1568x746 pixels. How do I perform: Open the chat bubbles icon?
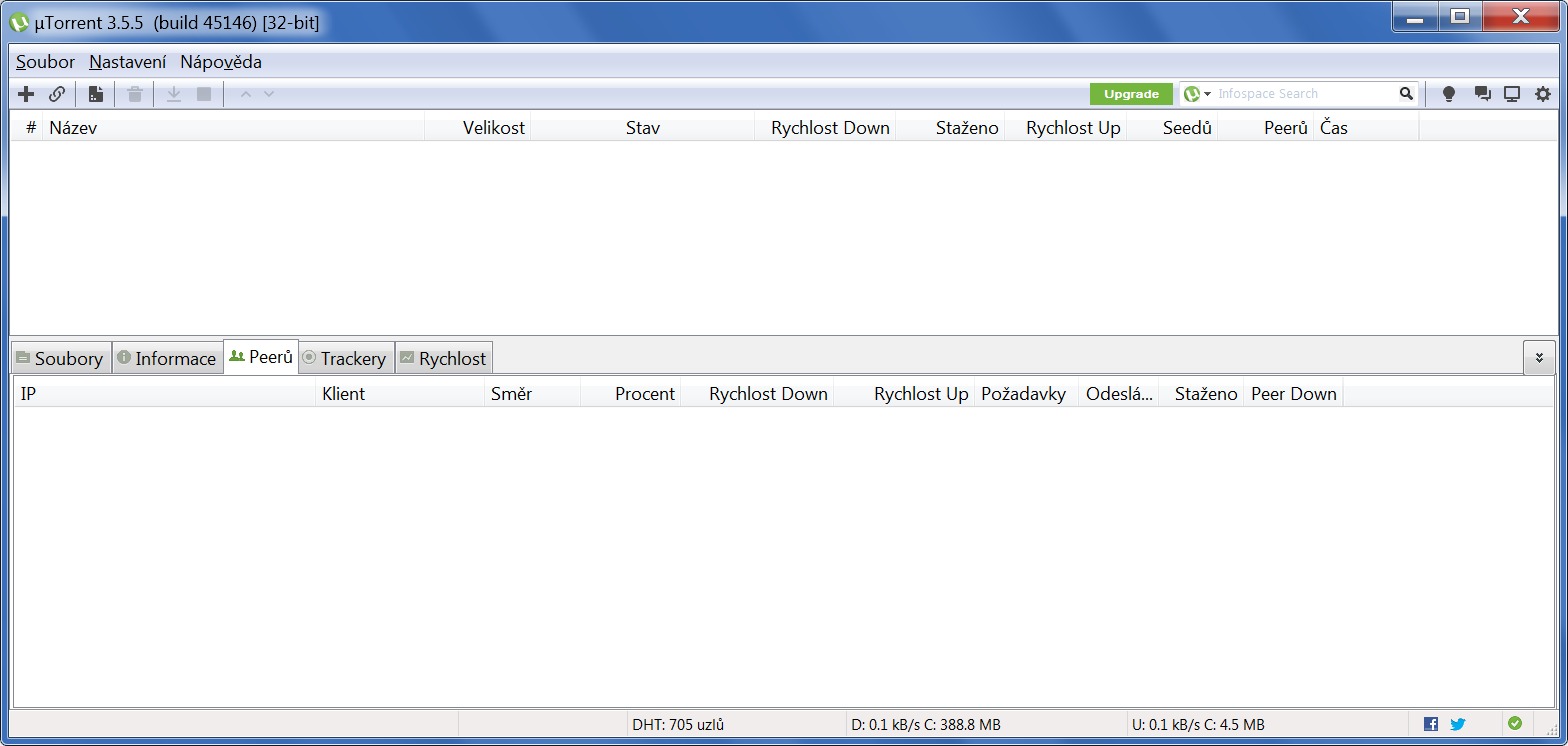[x=1482, y=94]
